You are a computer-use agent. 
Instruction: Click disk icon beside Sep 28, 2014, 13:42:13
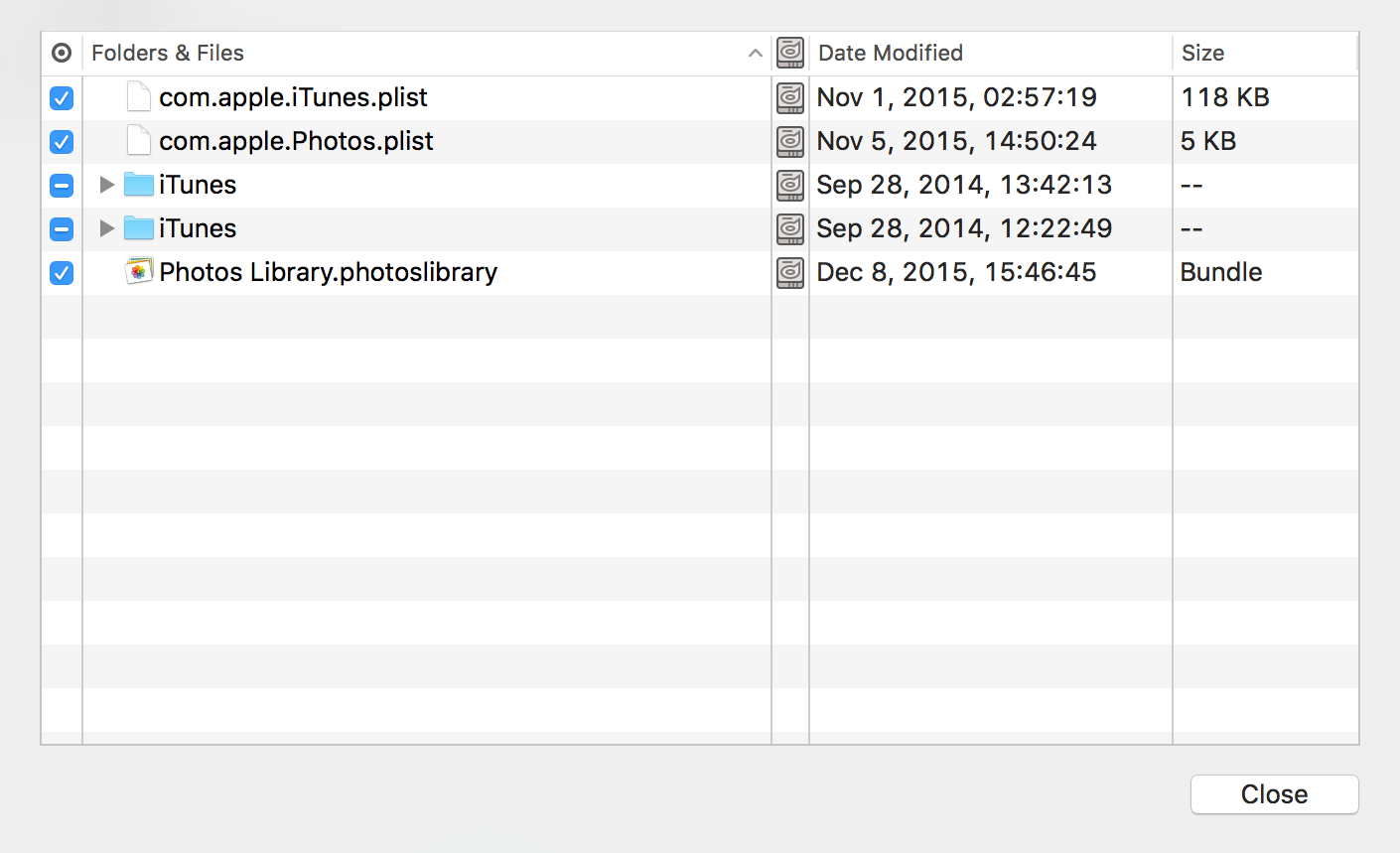click(790, 185)
